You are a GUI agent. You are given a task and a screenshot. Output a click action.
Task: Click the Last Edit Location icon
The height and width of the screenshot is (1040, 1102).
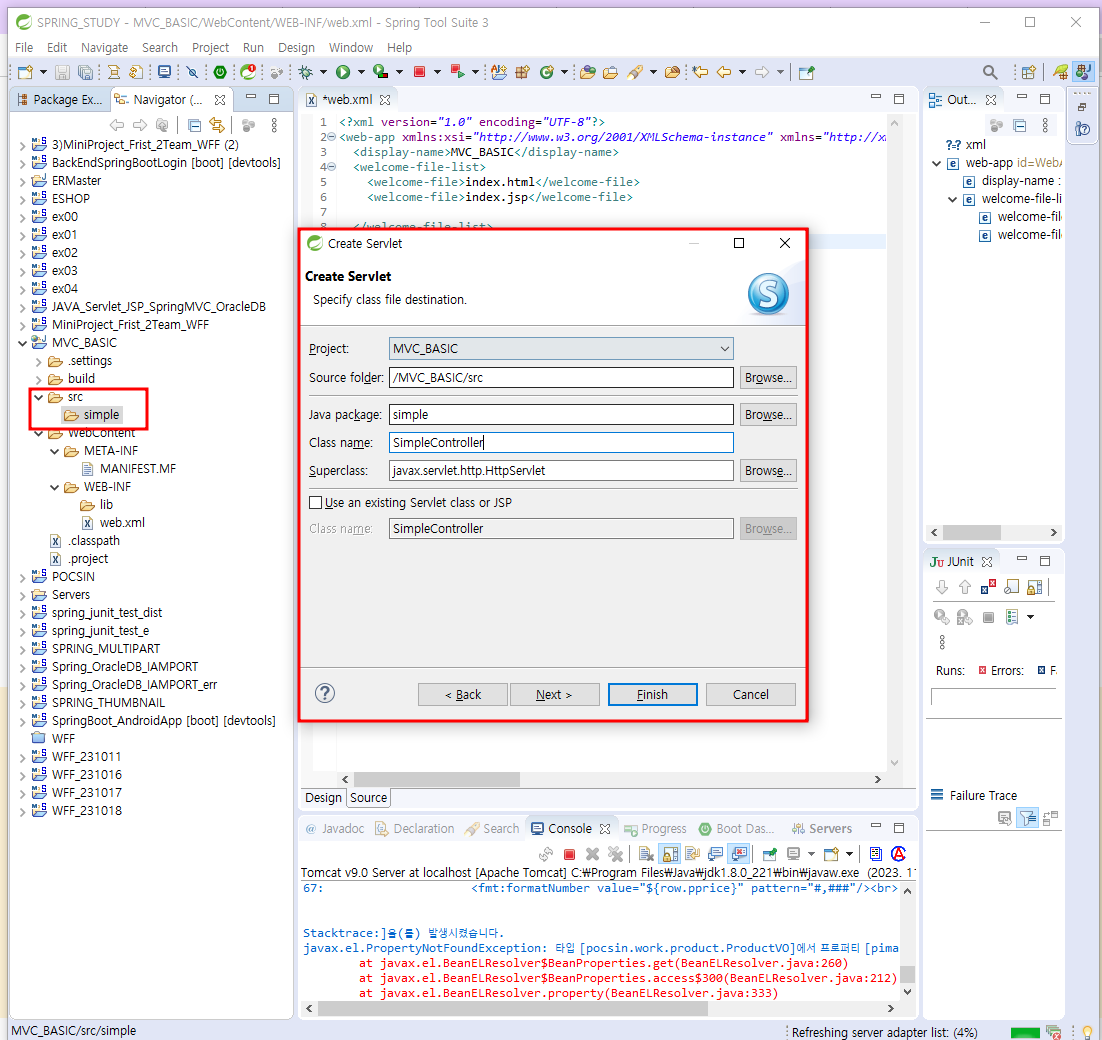[x=700, y=72]
